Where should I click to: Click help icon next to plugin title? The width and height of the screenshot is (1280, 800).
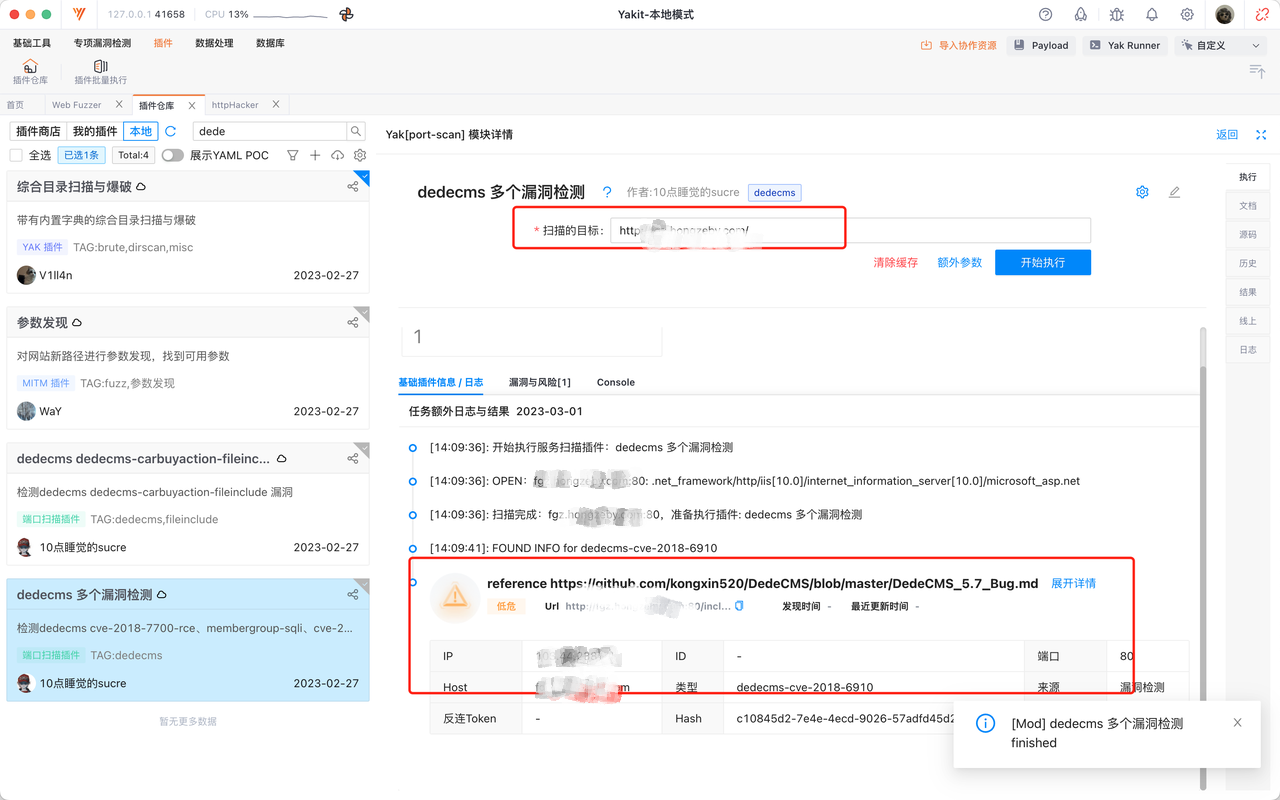(607, 192)
